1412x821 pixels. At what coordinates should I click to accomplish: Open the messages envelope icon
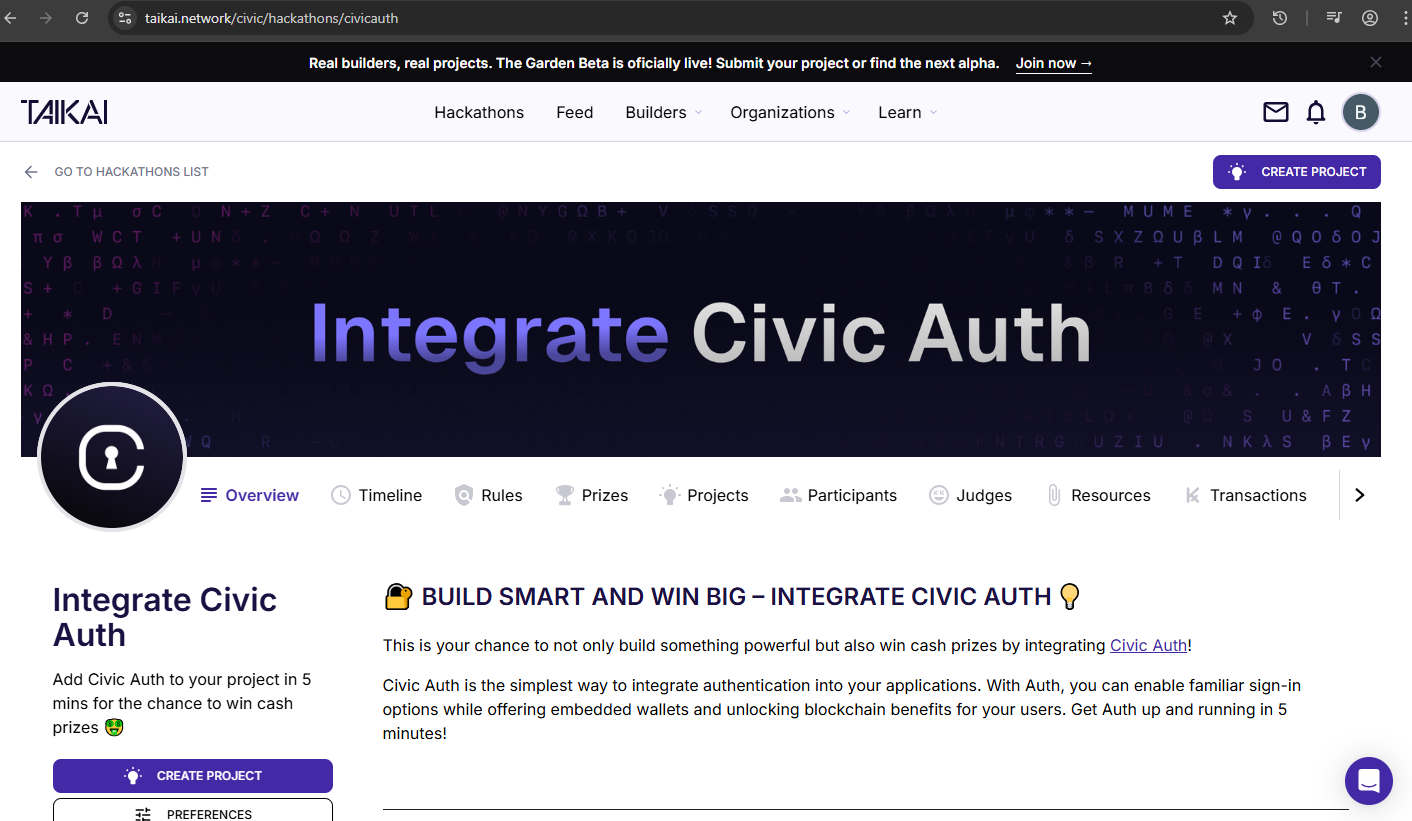(x=1276, y=112)
